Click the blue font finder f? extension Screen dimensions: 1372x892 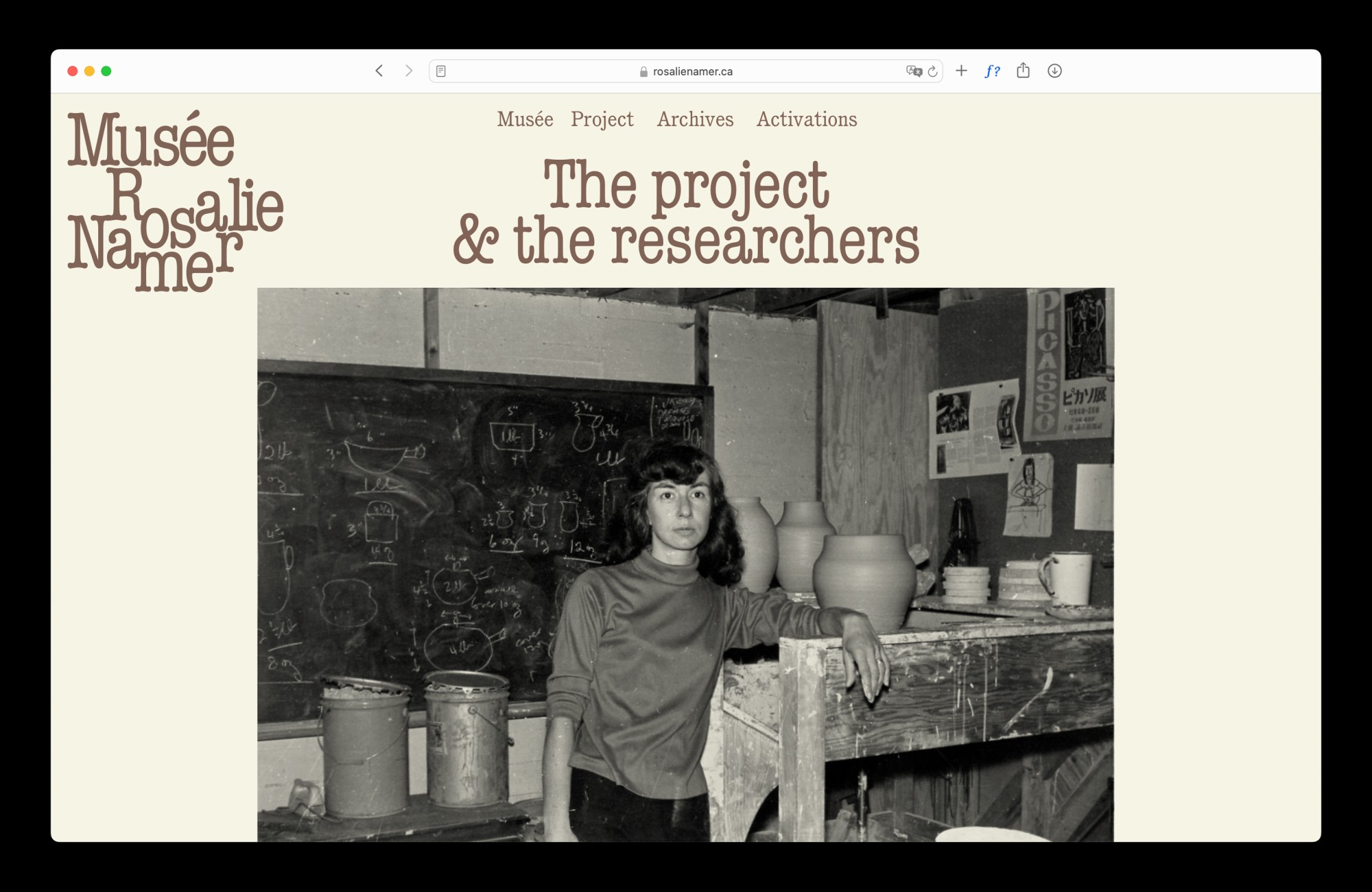click(x=992, y=71)
